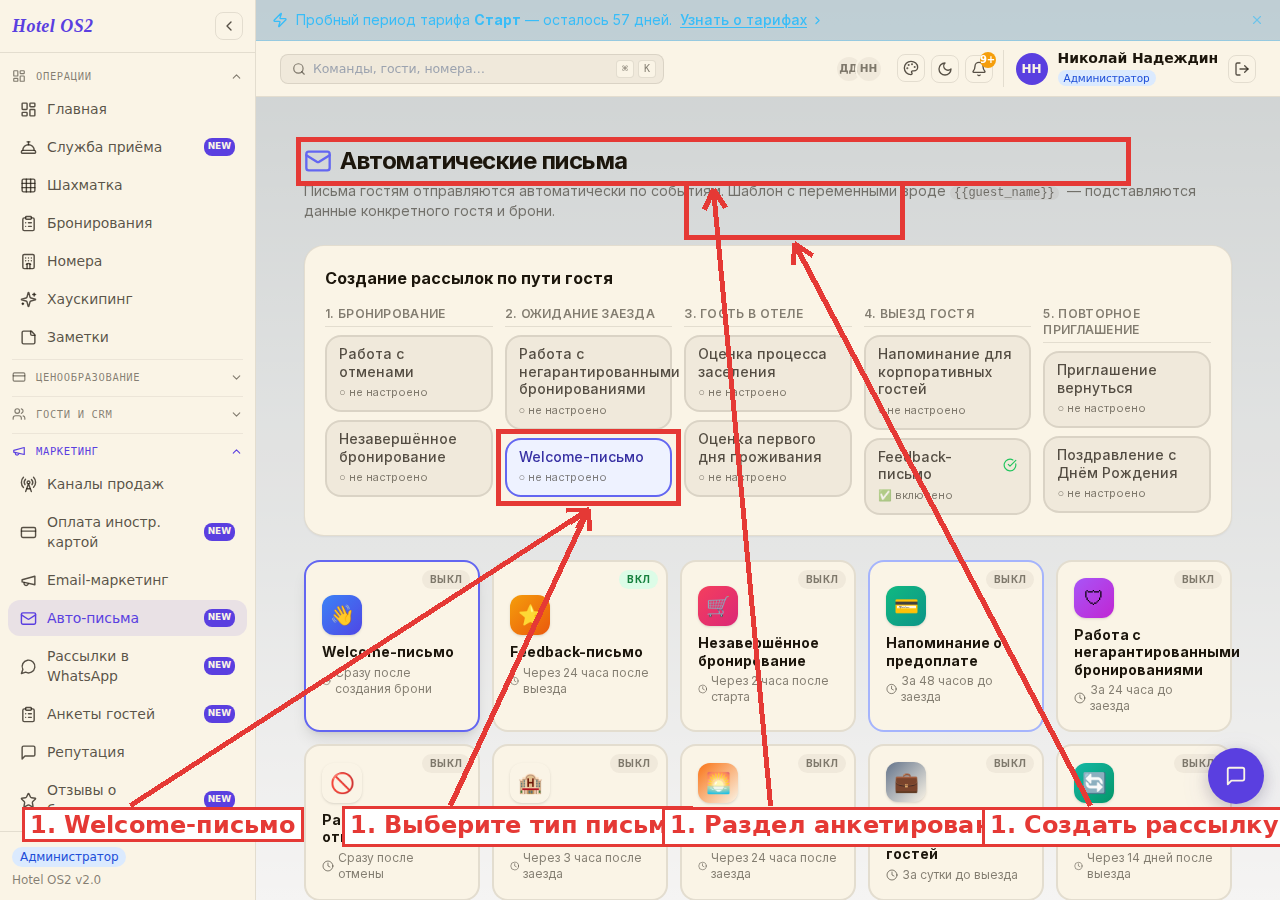Collapse the Маркетинг sidebar section

127,451
